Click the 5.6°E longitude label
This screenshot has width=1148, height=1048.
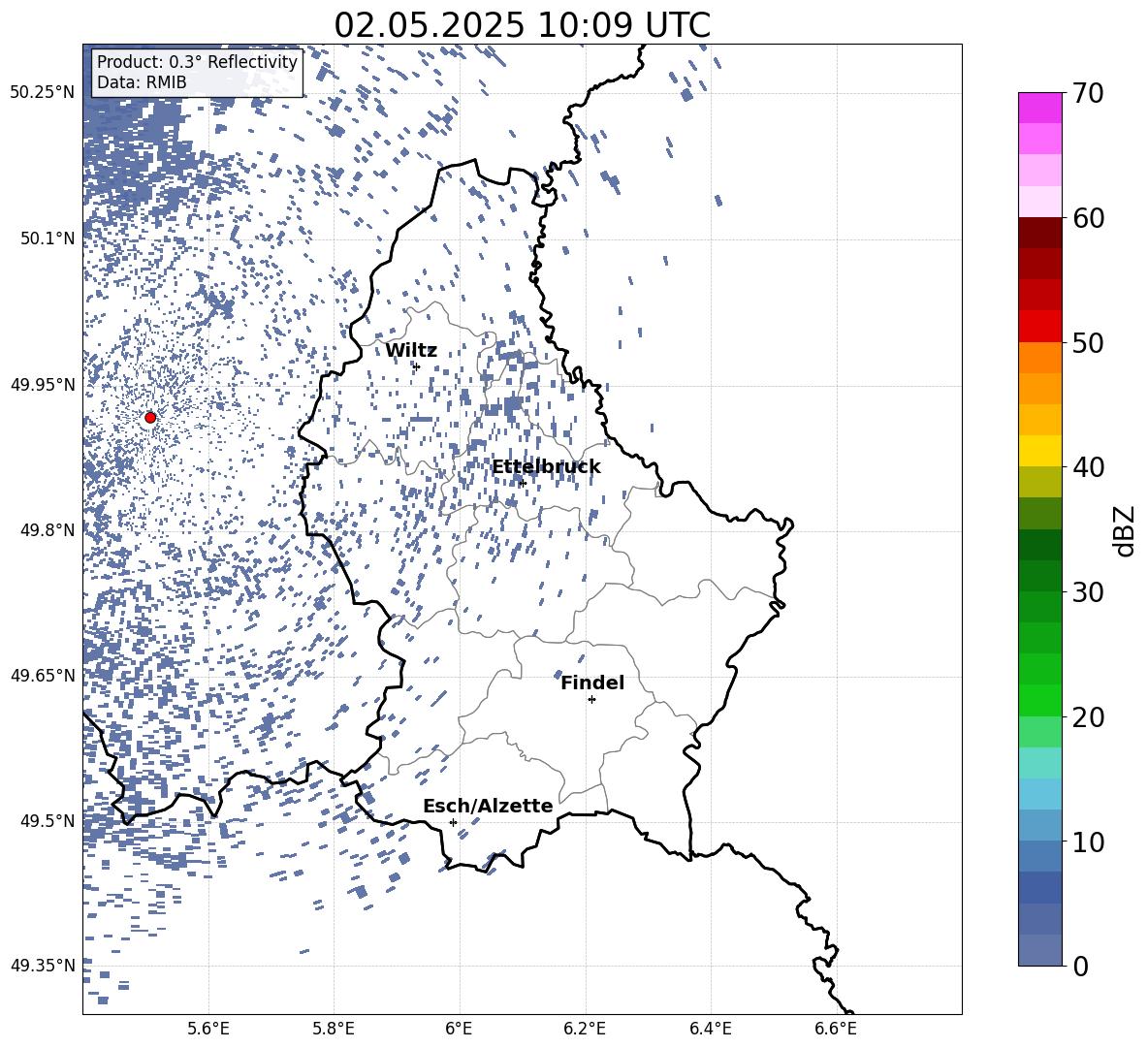point(208,1029)
